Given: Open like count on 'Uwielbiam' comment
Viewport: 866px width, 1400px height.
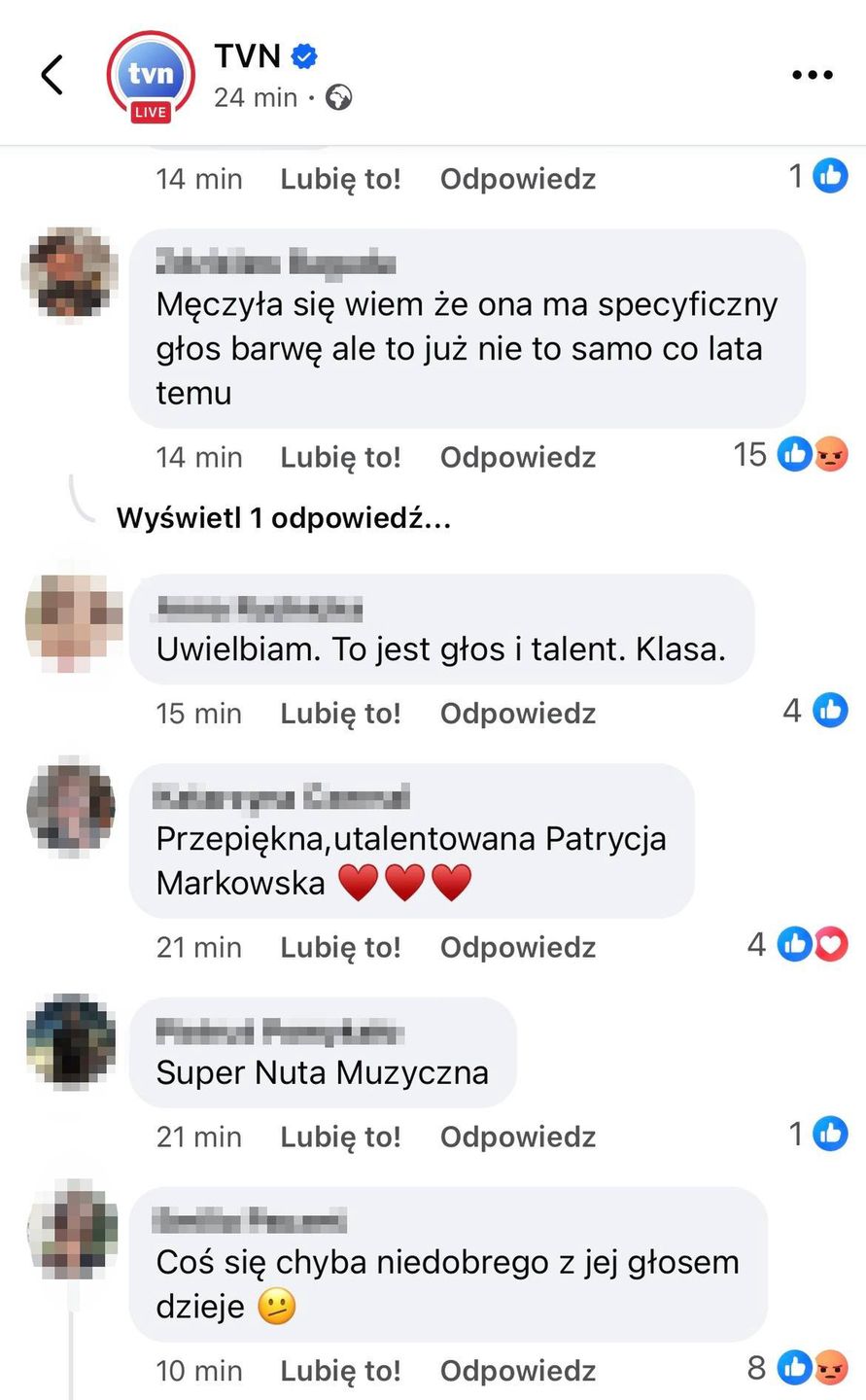Looking at the screenshot, I should click(815, 711).
